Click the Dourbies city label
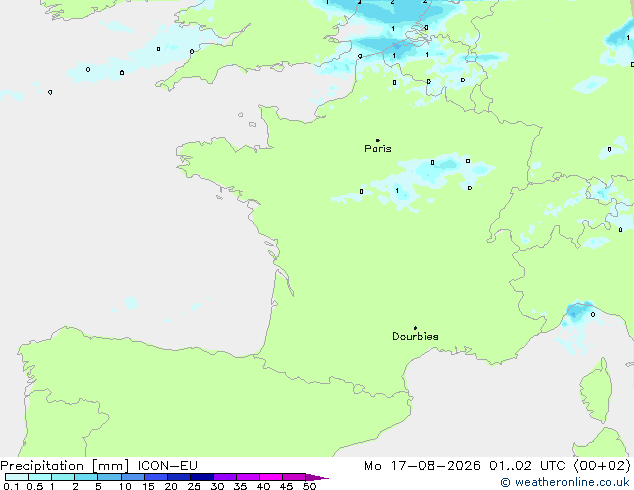This screenshot has width=634, height=490. 415,336
